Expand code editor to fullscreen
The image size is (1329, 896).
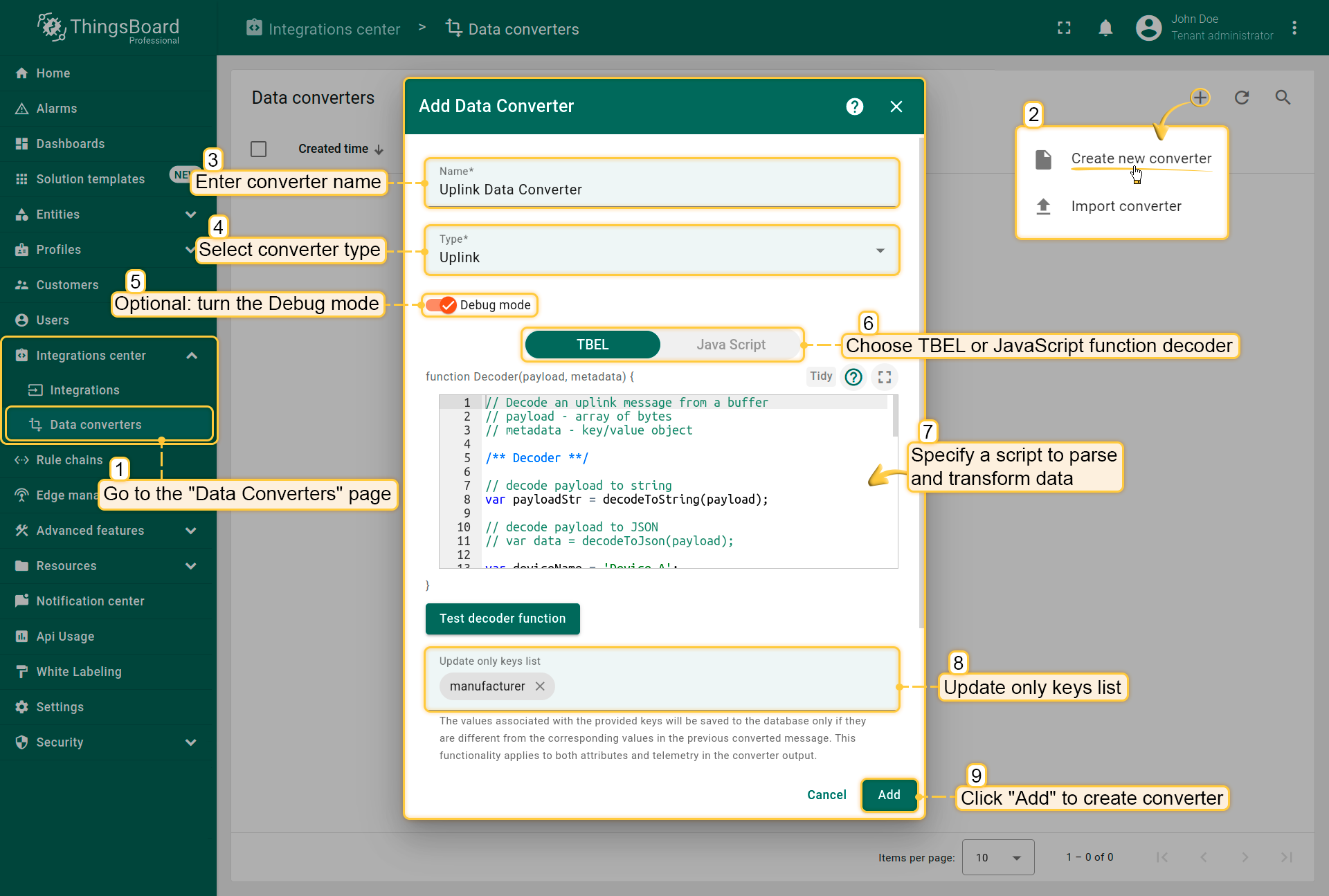pyautogui.click(x=885, y=377)
